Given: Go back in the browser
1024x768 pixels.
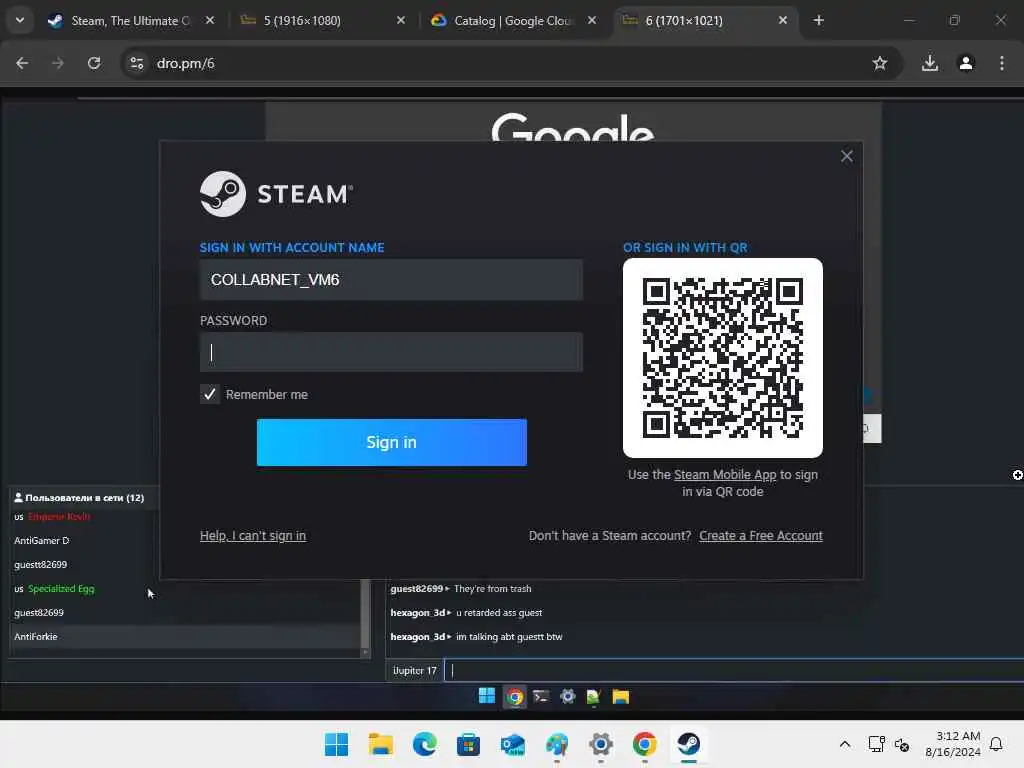Looking at the screenshot, I should point(22,63).
